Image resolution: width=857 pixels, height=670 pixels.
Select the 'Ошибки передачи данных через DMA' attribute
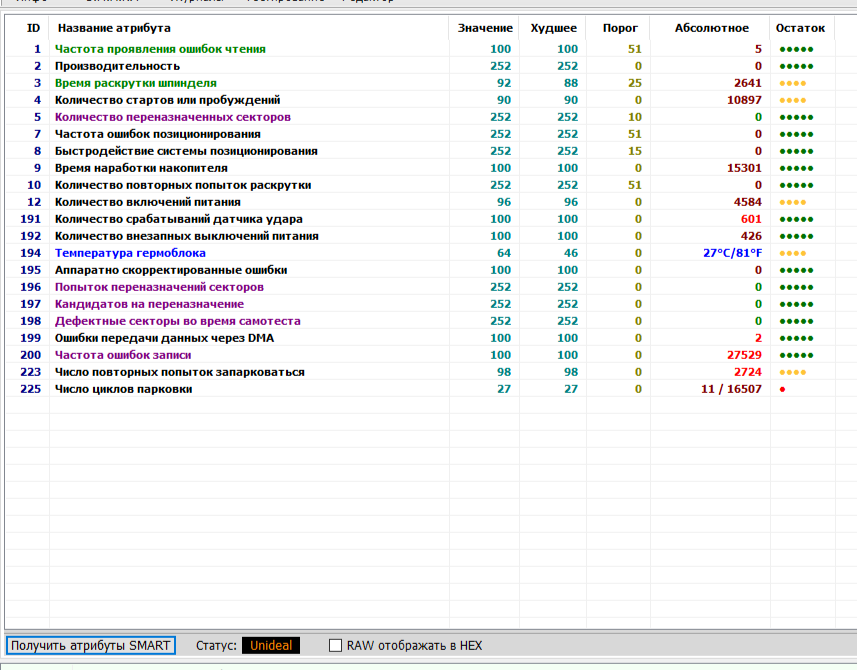tap(164, 338)
